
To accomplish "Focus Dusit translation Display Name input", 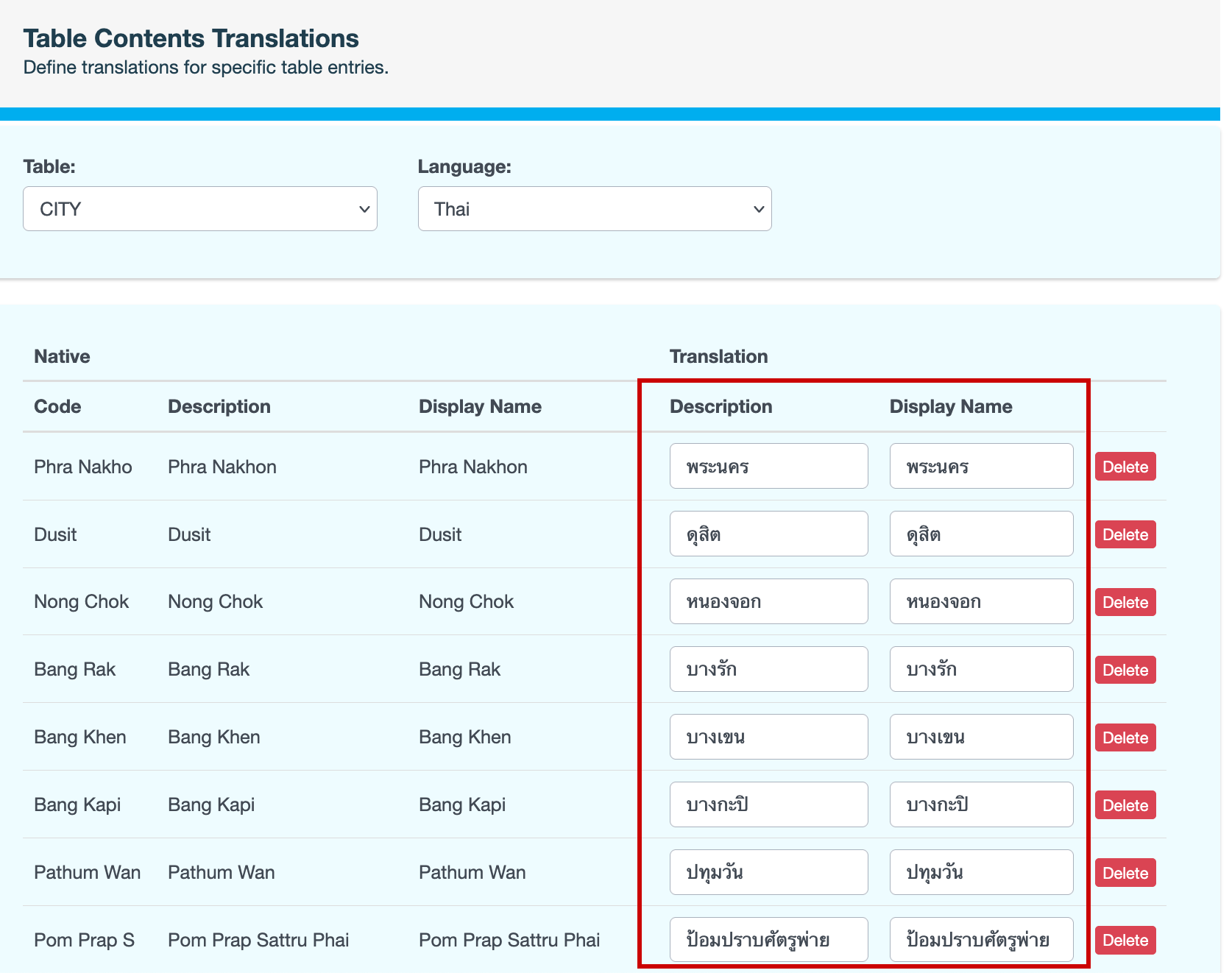I will point(981,534).
